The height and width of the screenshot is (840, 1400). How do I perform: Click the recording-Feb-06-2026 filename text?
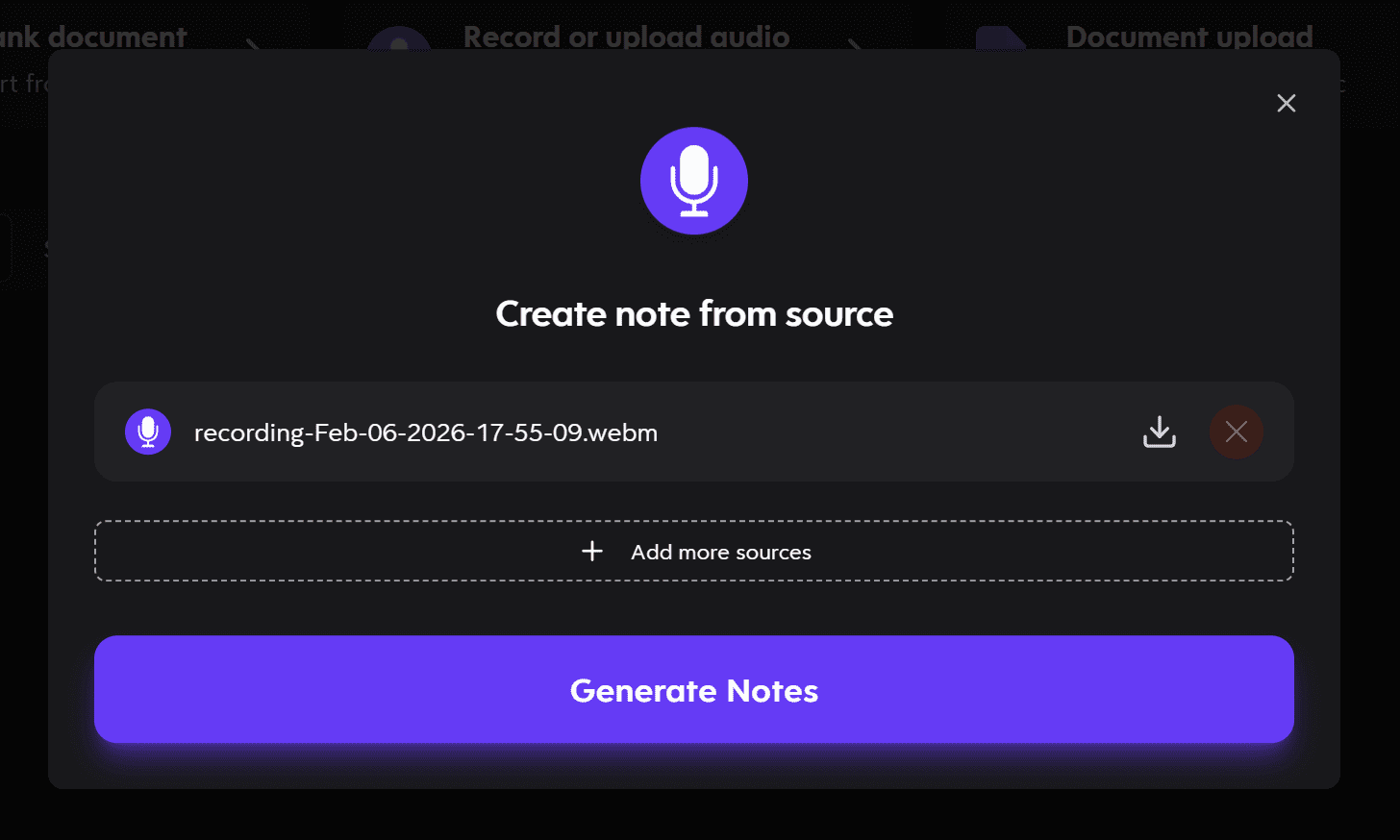coord(426,432)
